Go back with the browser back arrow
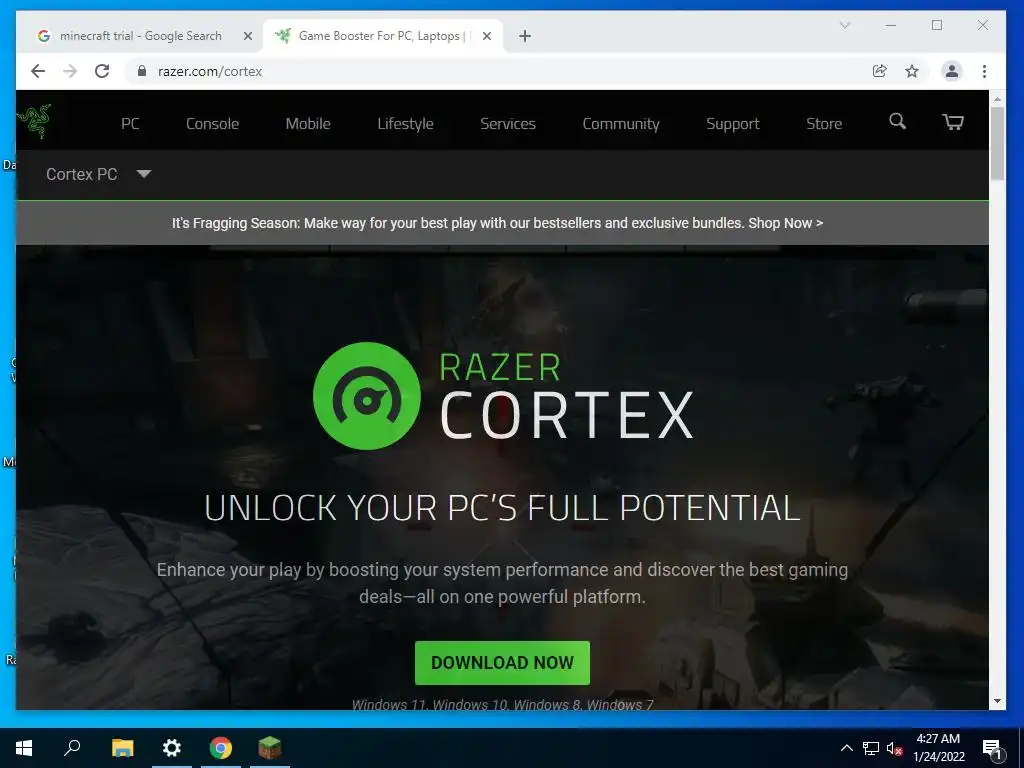The width and height of the screenshot is (1024, 768). pyautogui.click(x=38, y=71)
